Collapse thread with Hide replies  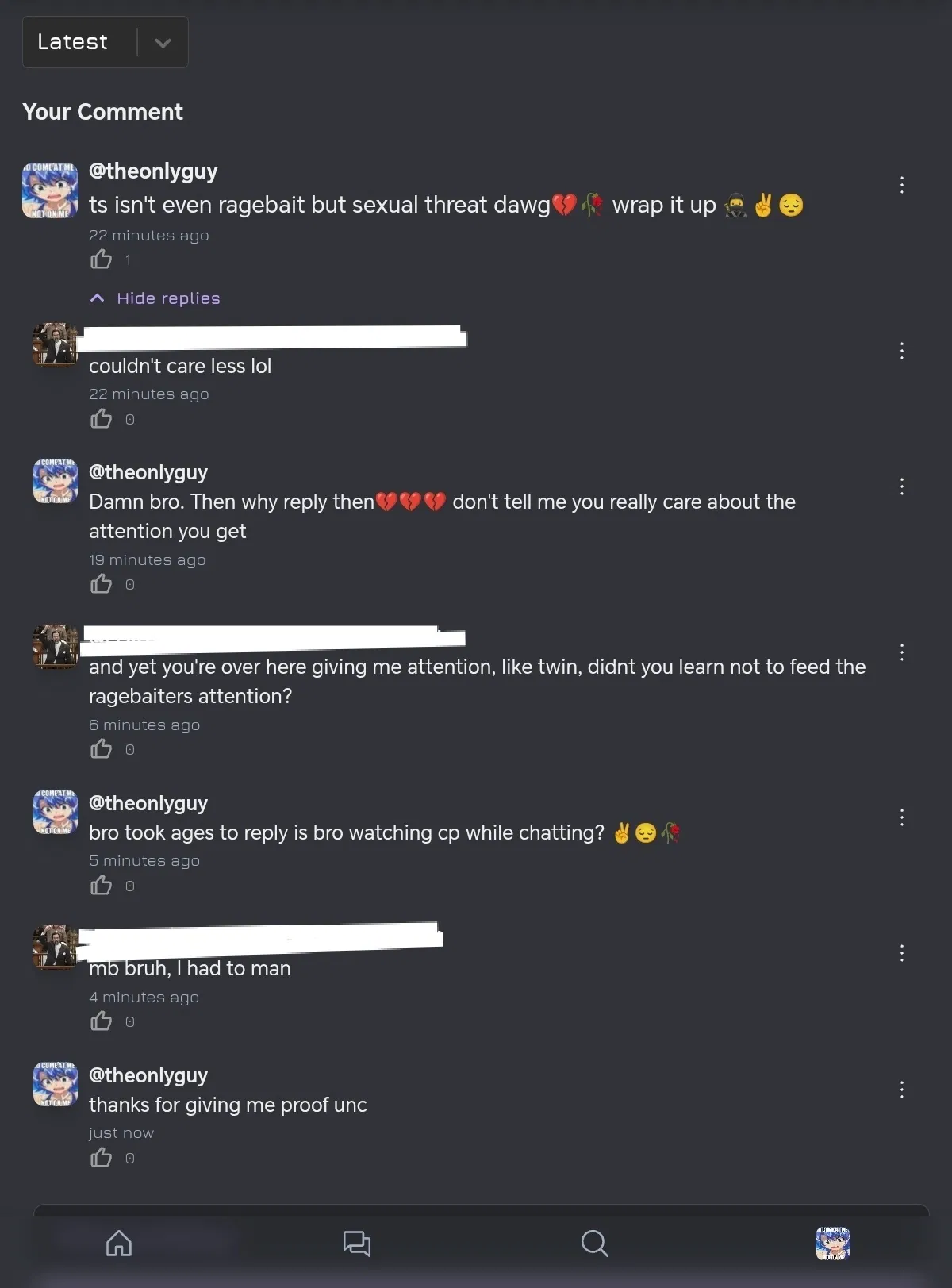pyautogui.click(x=155, y=298)
